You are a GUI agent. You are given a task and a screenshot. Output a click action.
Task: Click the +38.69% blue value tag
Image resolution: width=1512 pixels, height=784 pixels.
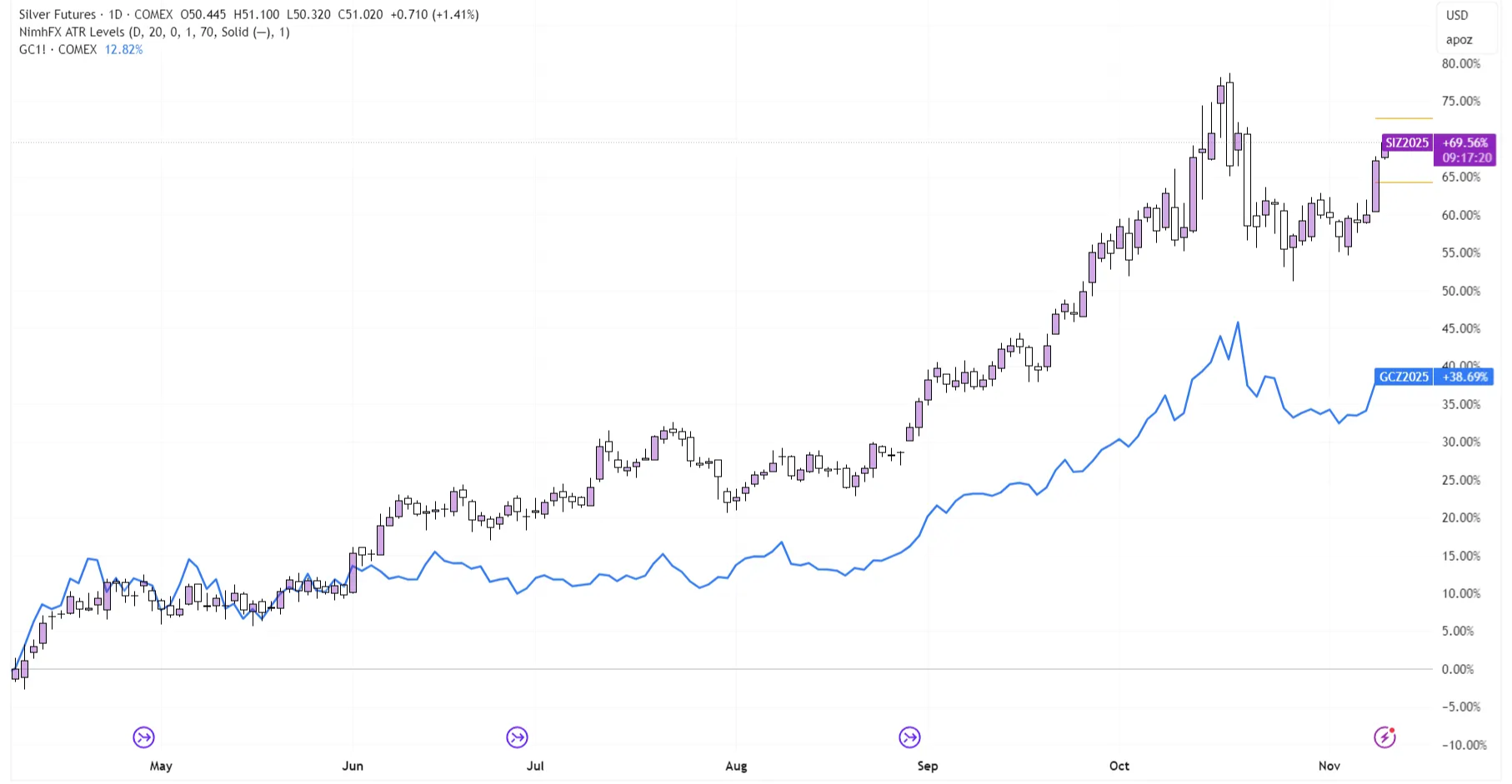(1465, 377)
